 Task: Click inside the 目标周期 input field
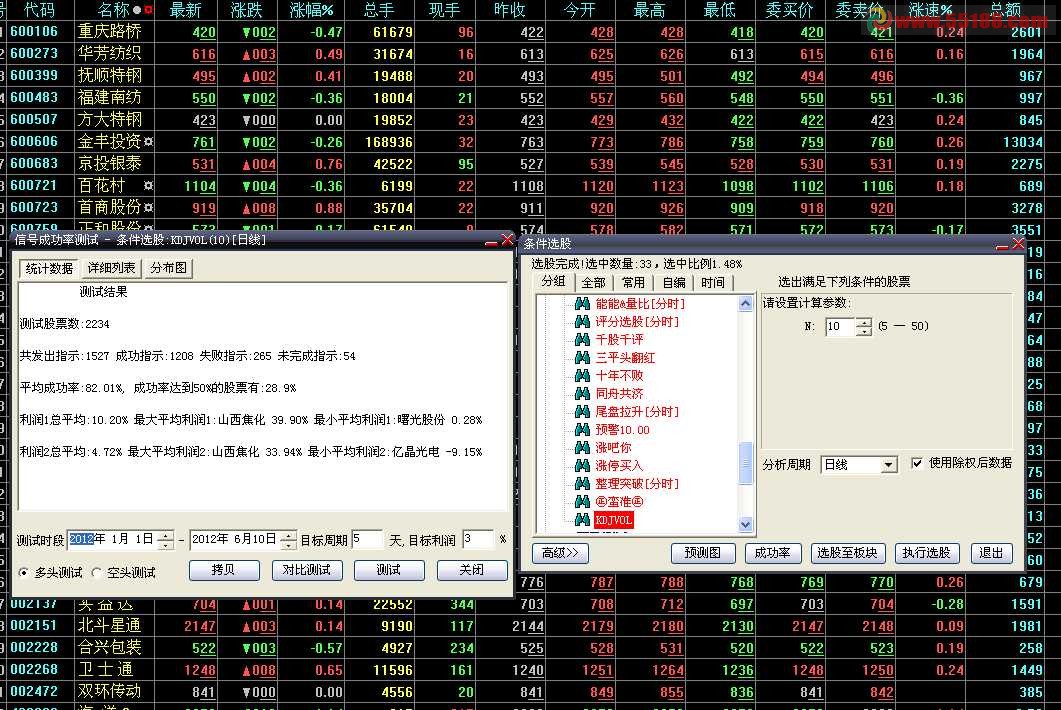[369, 538]
